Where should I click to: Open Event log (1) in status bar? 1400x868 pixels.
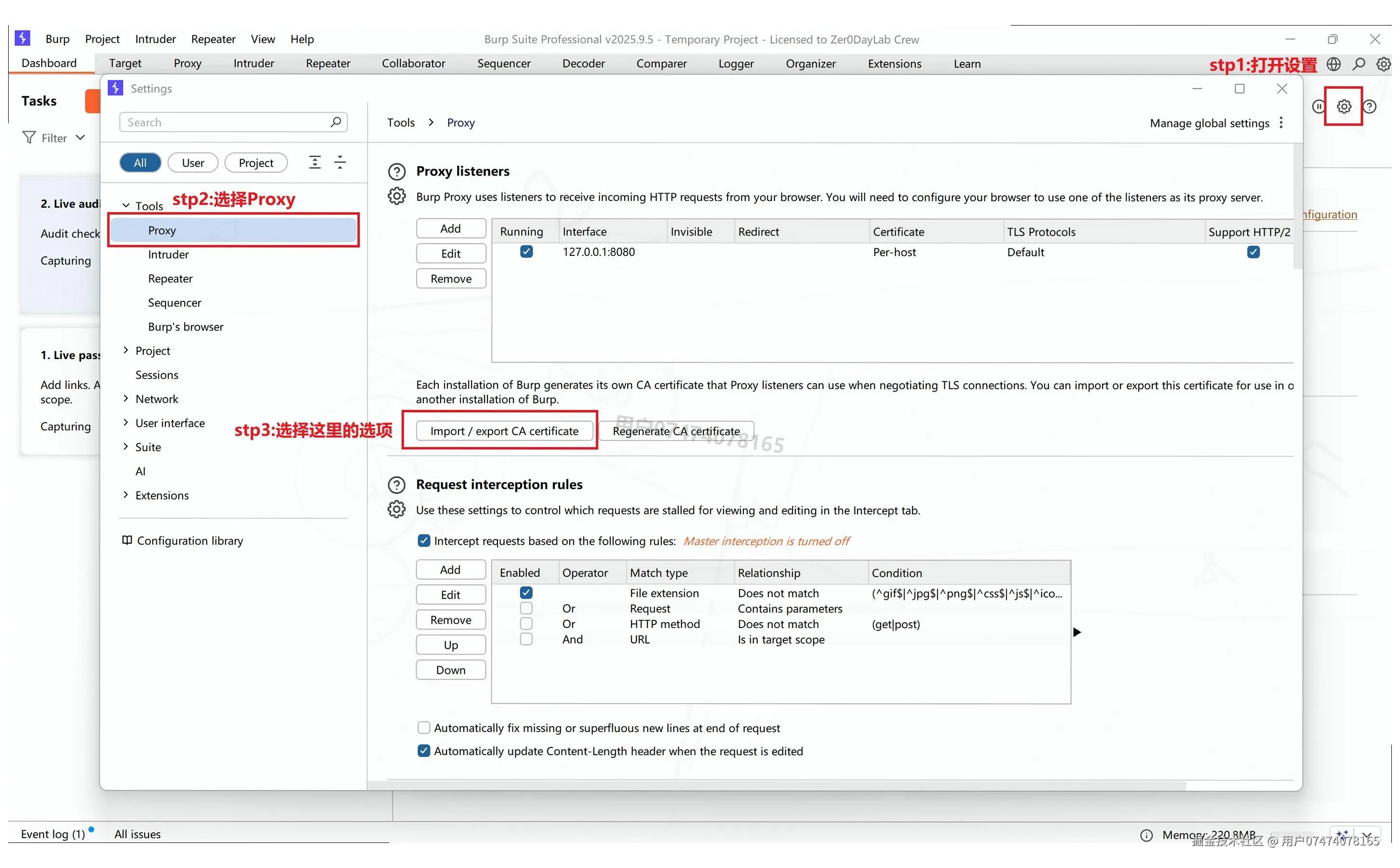[53, 834]
